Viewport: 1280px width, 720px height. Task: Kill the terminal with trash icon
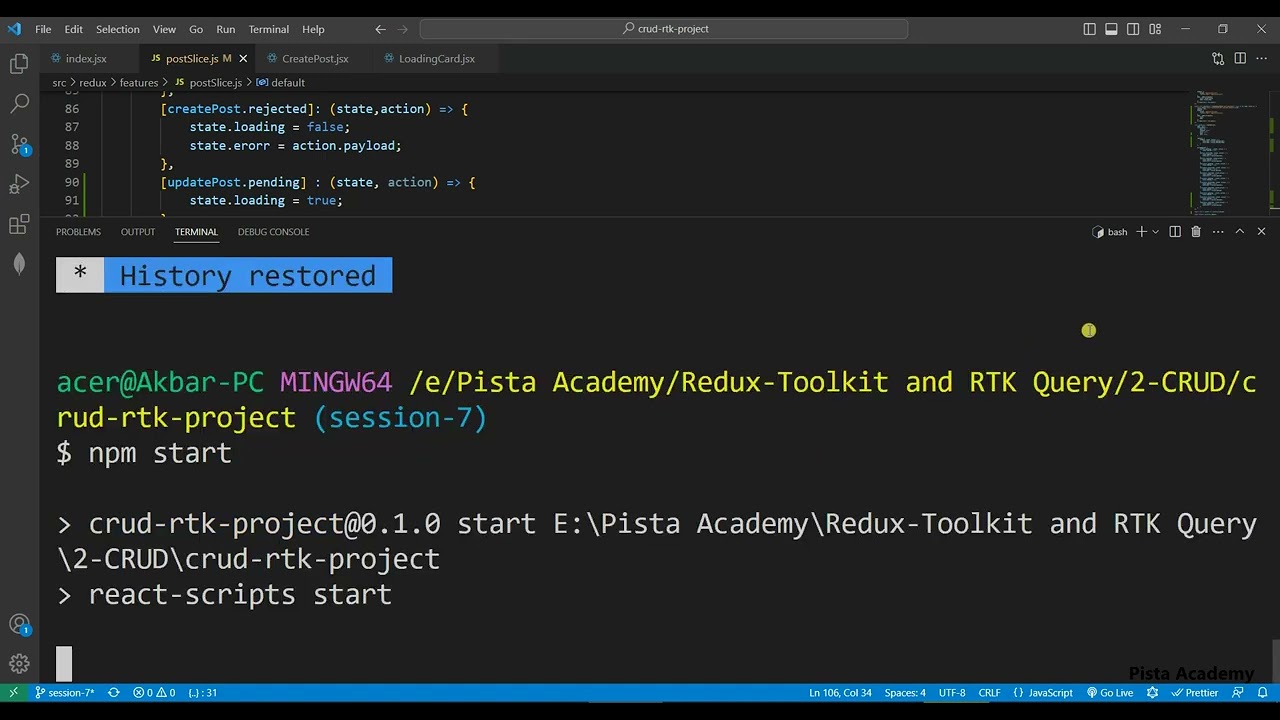1196,232
